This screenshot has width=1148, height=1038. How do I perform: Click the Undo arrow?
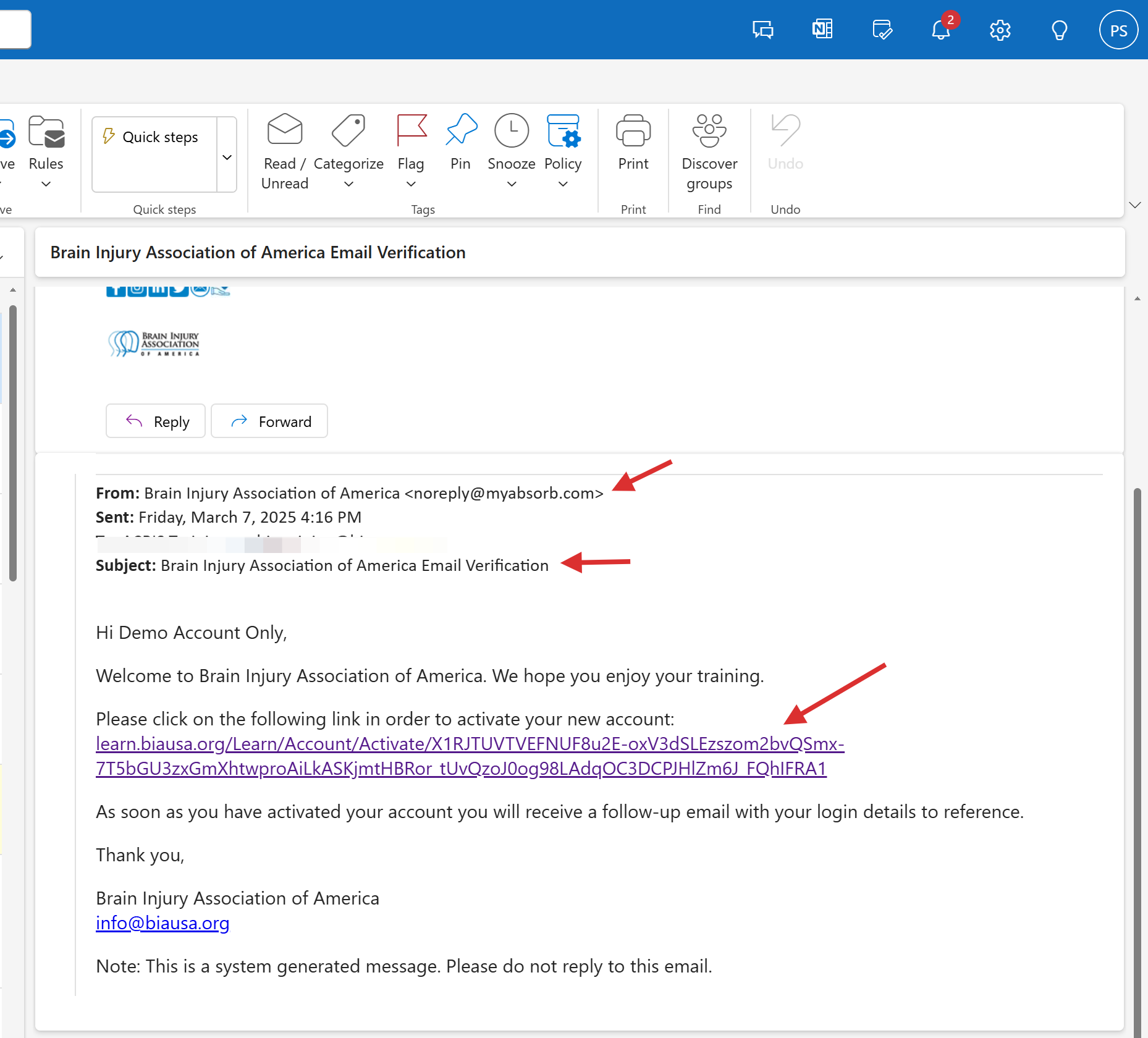[x=785, y=130]
